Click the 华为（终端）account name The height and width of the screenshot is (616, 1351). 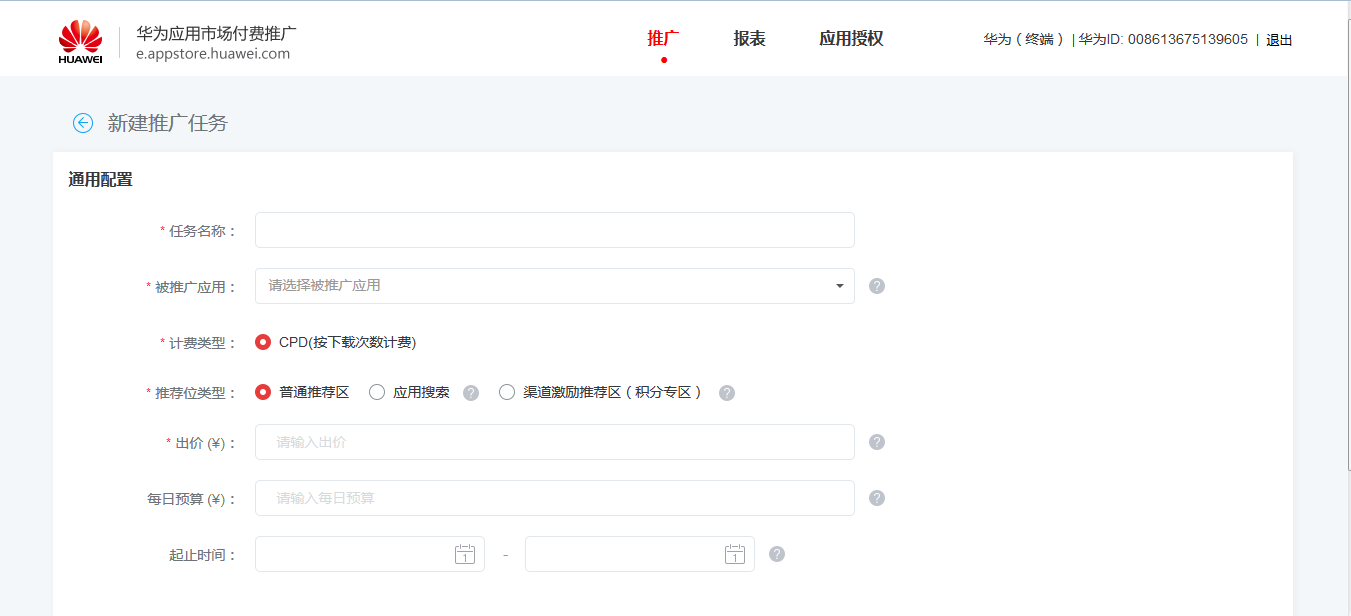[1023, 40]
